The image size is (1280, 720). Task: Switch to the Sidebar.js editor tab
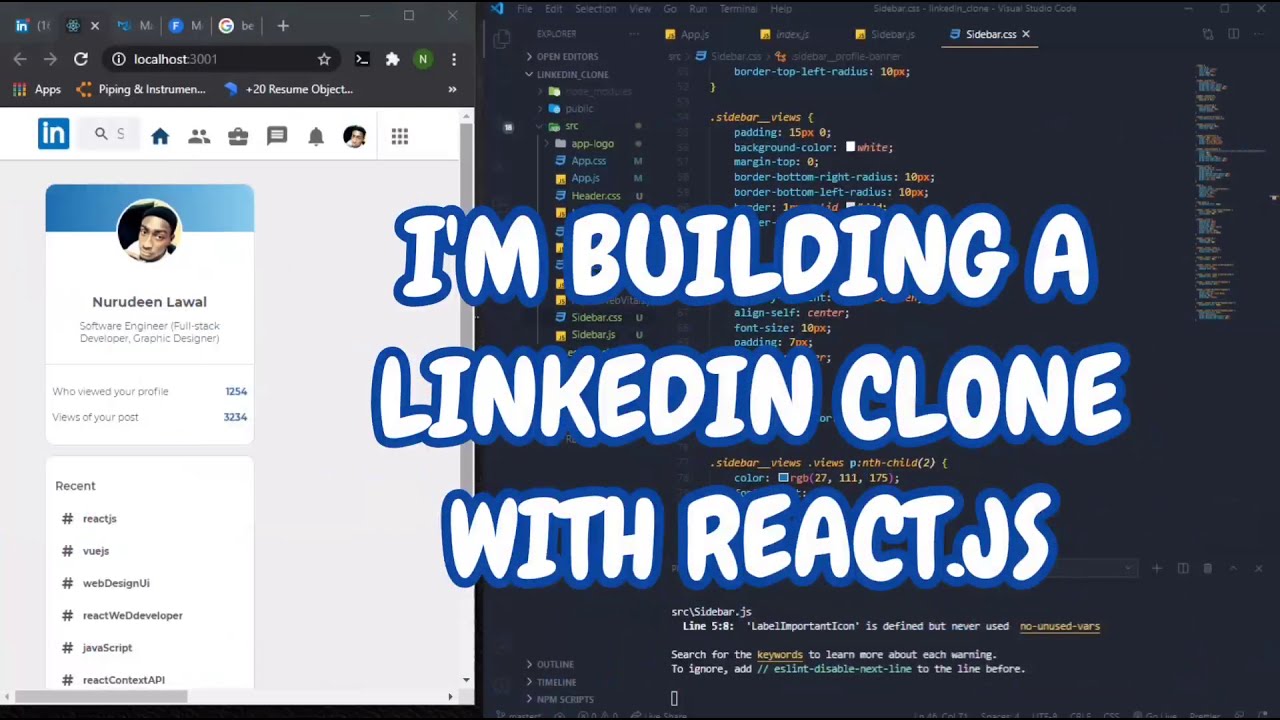pos(884,34)
